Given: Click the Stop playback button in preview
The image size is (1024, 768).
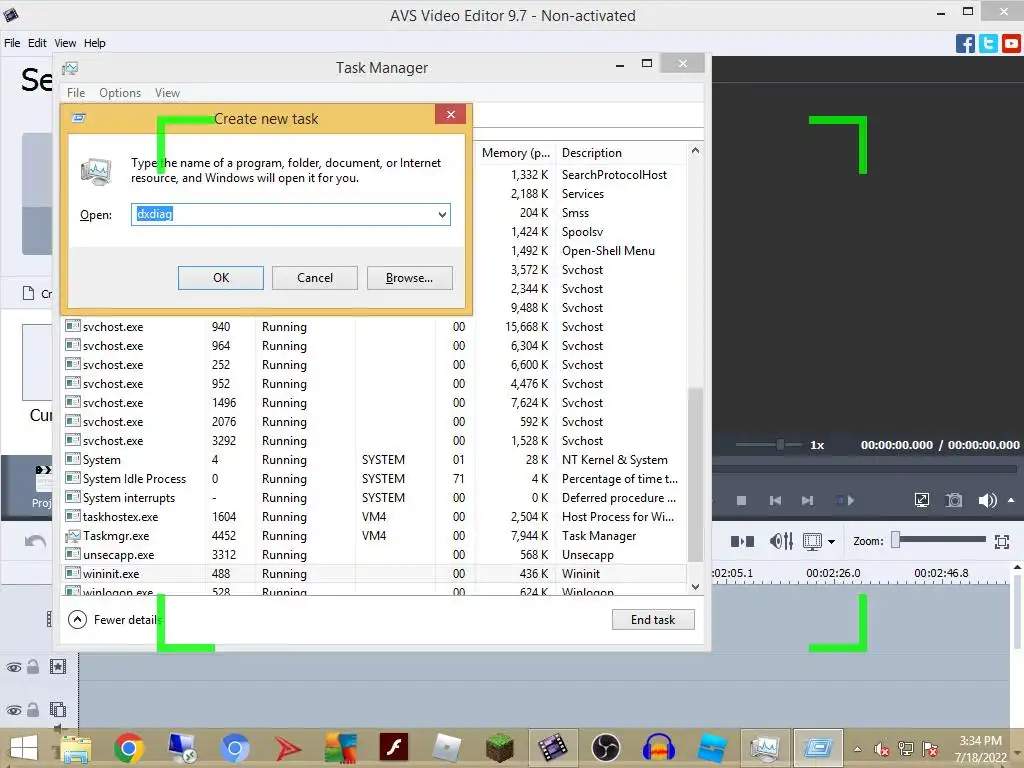Looking at the screenshot, I should coord(741,500).
